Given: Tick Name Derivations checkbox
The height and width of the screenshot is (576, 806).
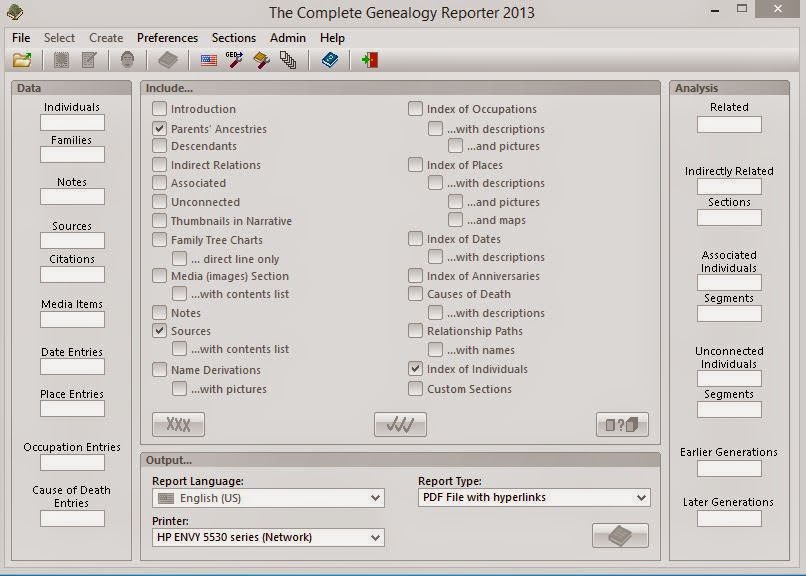Looking at the screenshot, I should coord(159,369).
